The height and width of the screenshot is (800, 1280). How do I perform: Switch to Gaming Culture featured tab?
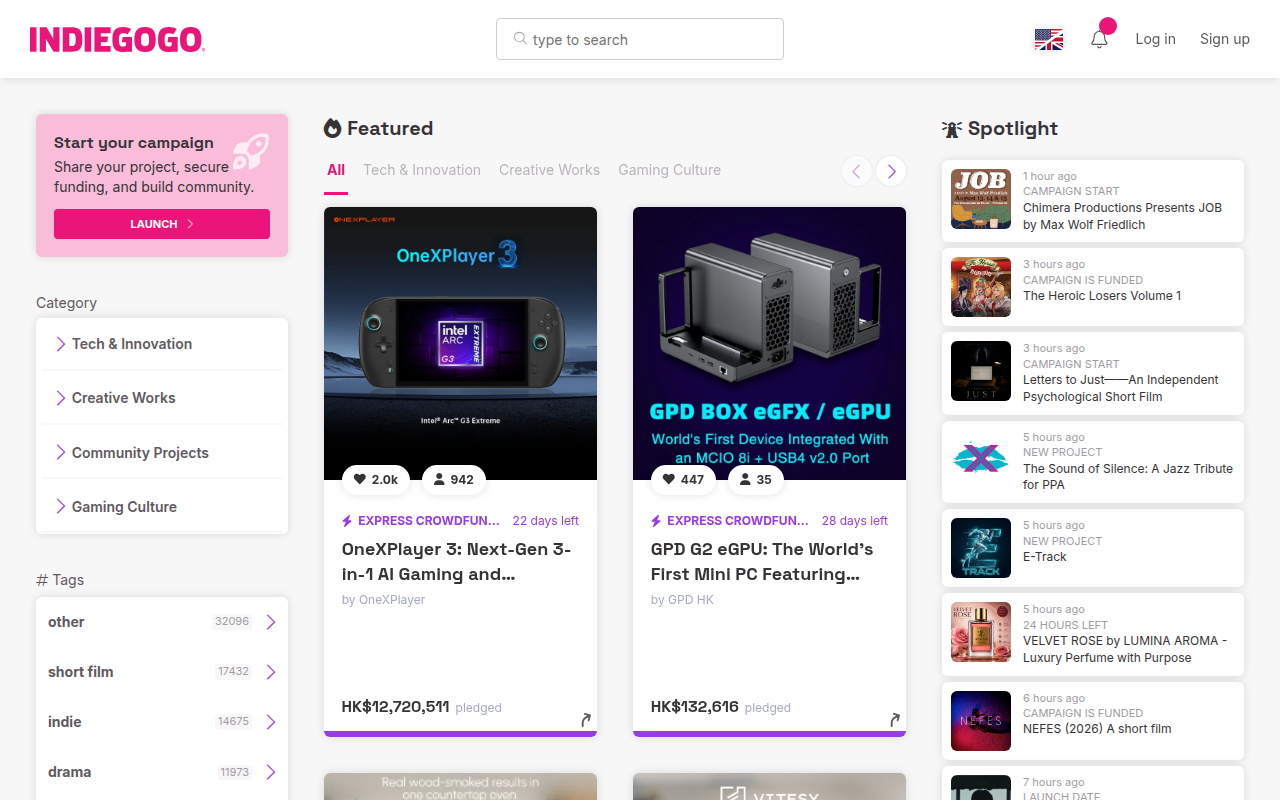pos(669,170)
